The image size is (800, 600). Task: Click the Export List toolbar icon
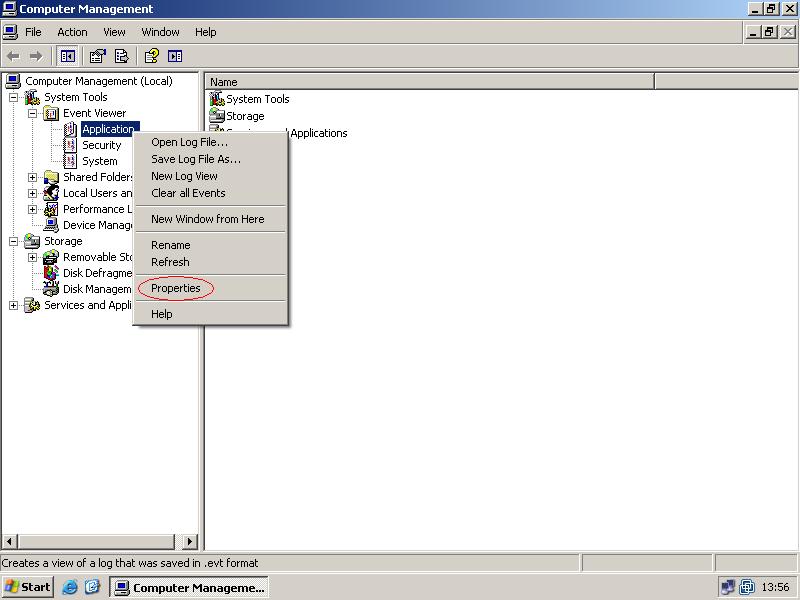(x=121, y=56)
